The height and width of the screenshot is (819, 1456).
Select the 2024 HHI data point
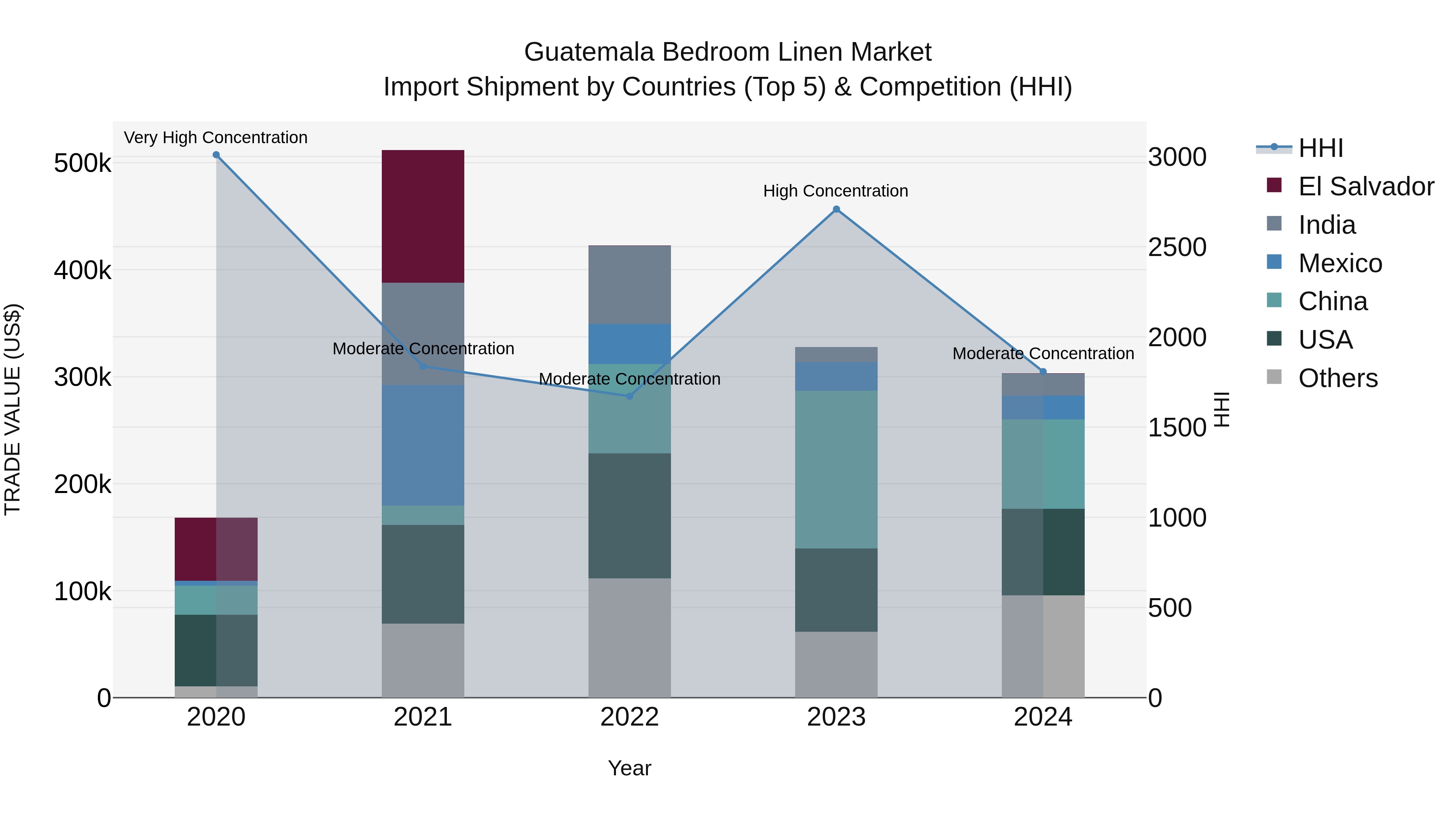tap(1043, 371)
